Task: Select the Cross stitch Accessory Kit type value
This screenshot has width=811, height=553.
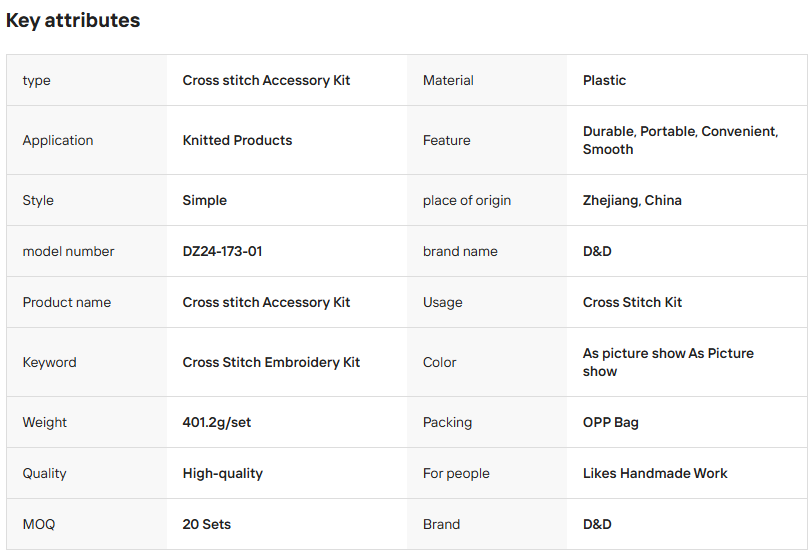Action: [x=266, y=80]
